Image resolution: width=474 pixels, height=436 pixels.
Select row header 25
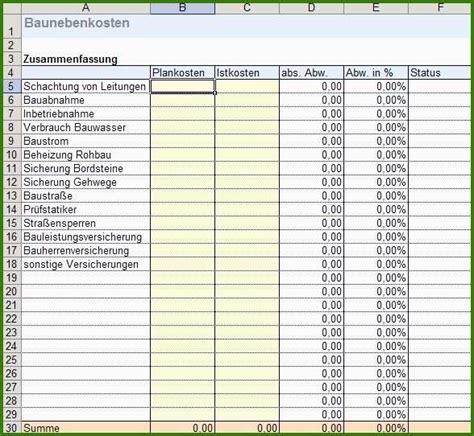(x=12, y=360)
